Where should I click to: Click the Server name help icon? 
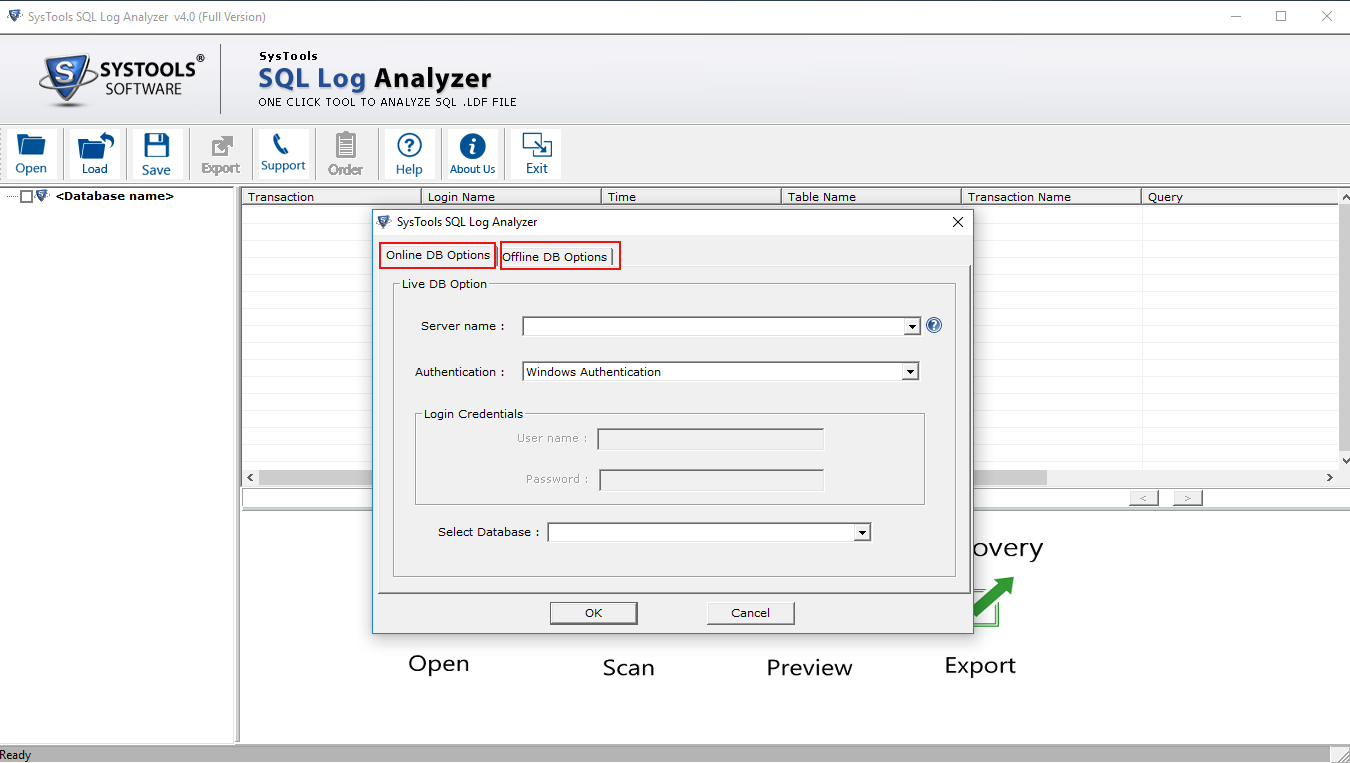pyautogui.click(x=934, y=325)
